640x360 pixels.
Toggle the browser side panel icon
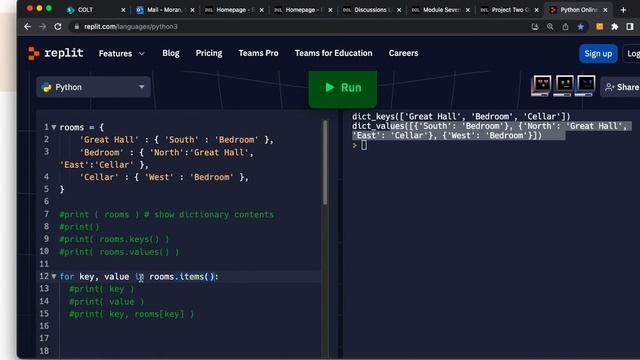pyautogui.click(x=630, y=27)
